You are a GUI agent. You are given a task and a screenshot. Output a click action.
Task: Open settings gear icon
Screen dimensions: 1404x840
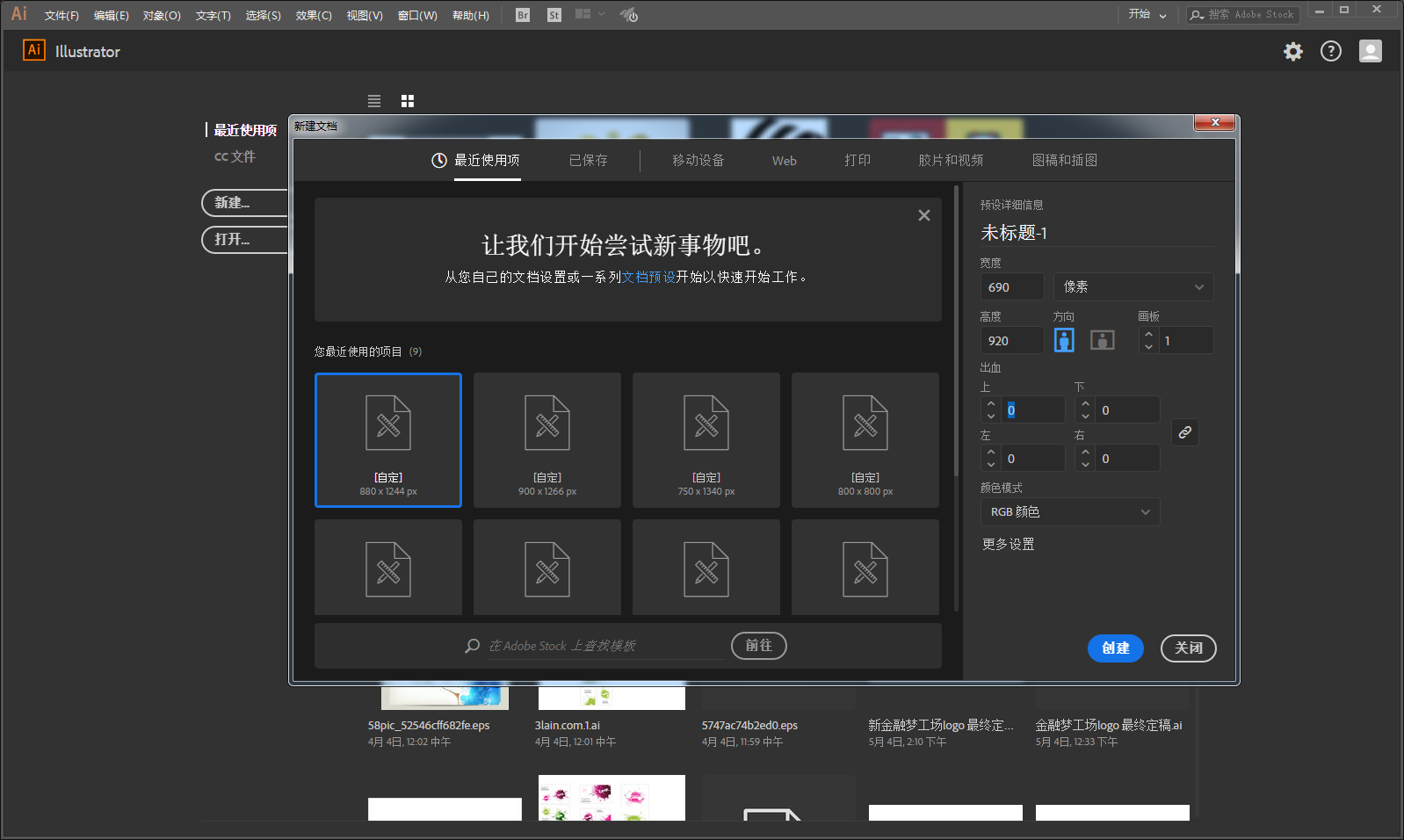point(1293,52)
